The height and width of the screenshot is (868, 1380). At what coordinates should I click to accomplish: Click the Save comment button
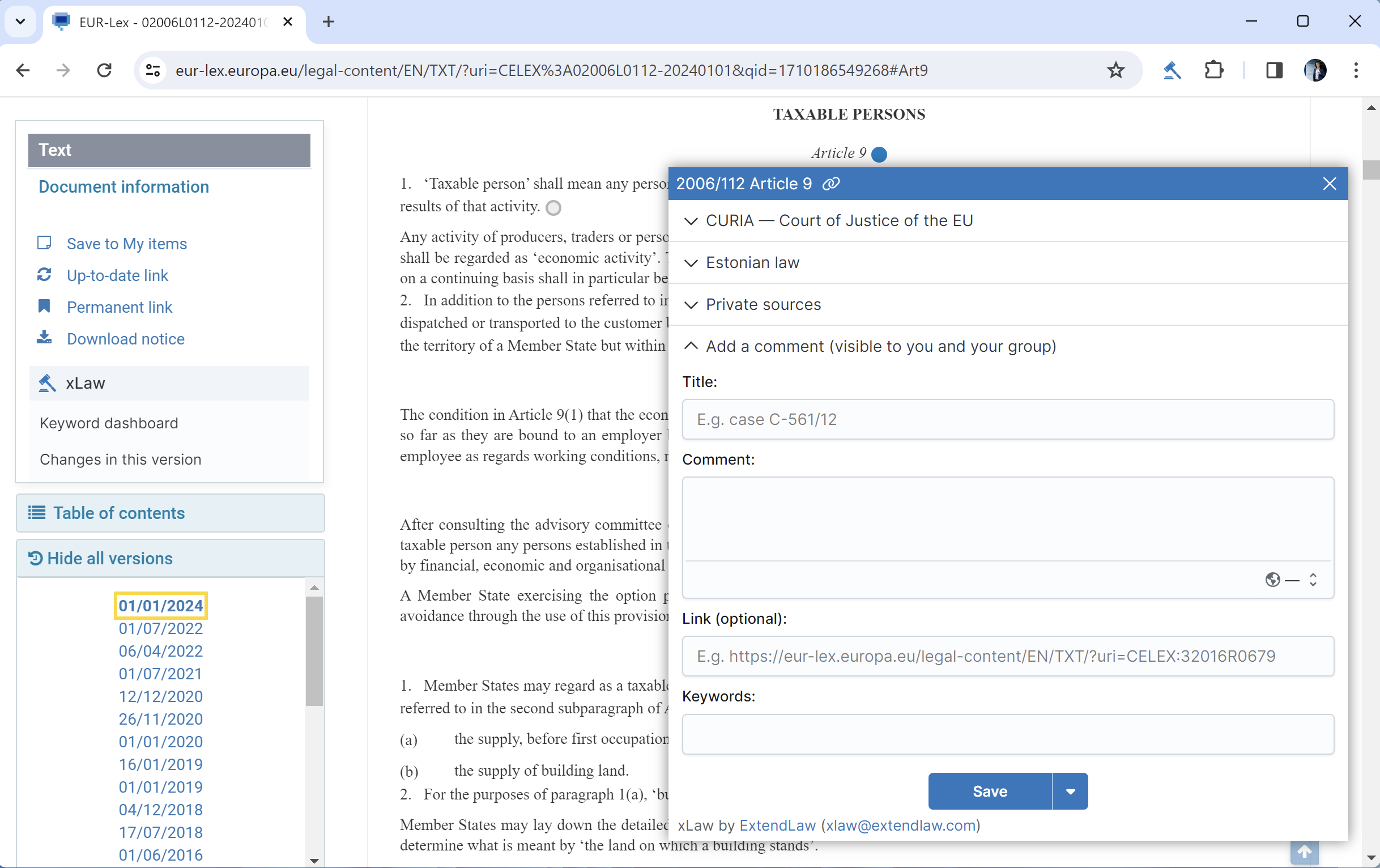[x=990, y=791]
